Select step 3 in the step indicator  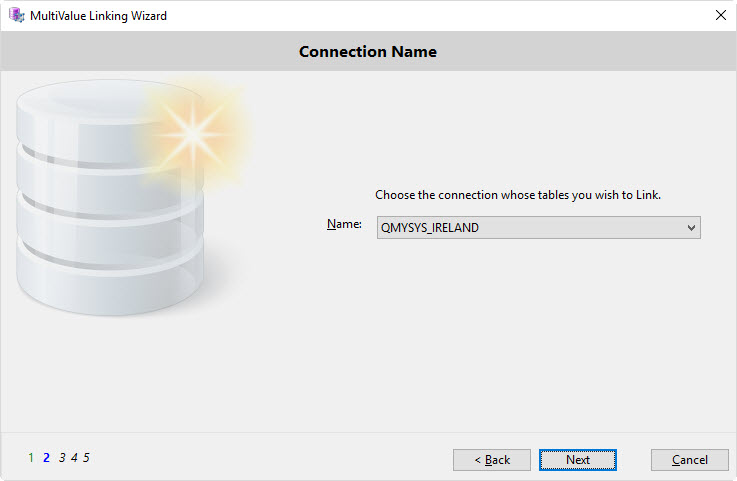tap(62, 457)
